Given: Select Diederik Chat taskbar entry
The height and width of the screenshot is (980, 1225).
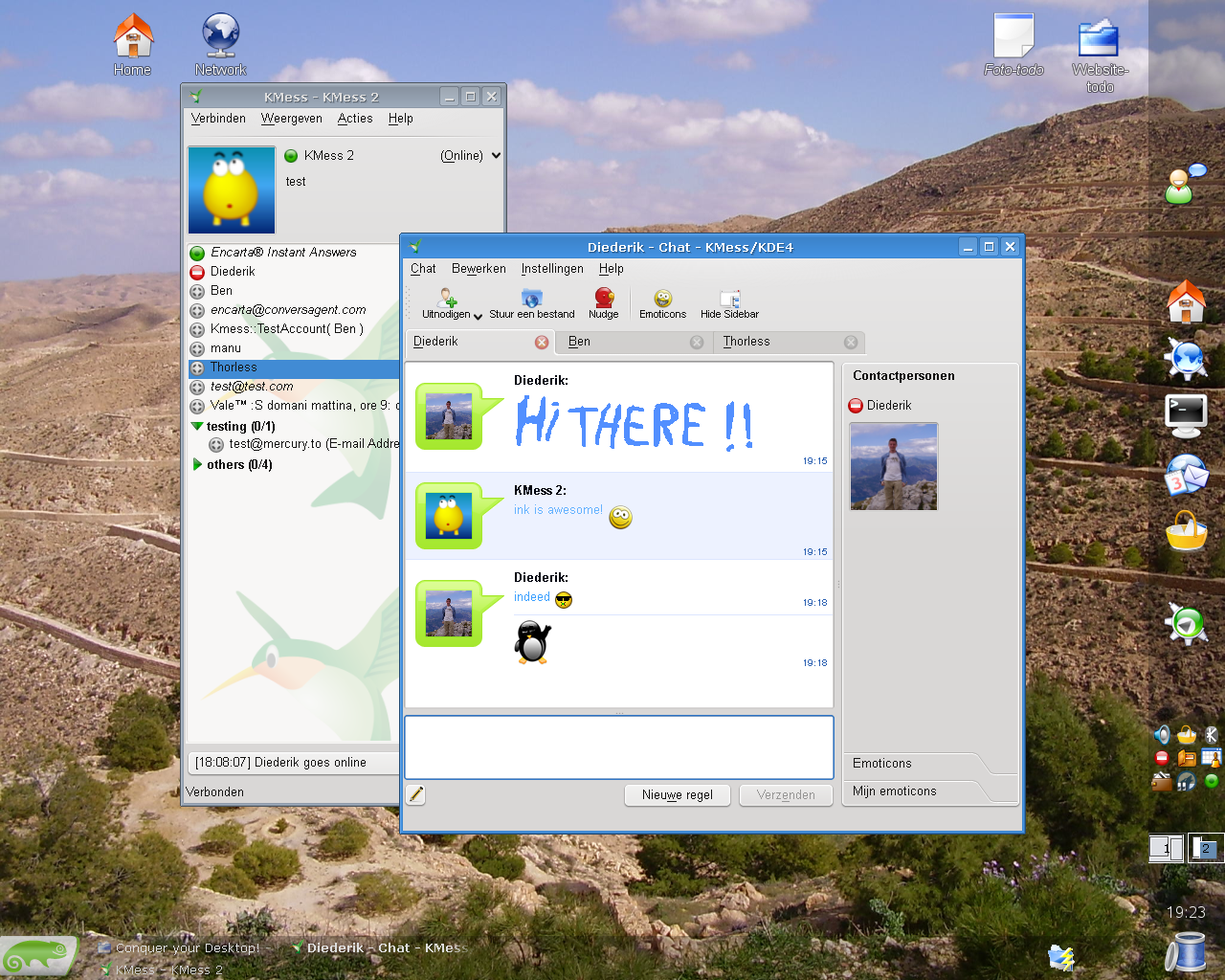Looking at the screenshot, I should pos(379,948).
